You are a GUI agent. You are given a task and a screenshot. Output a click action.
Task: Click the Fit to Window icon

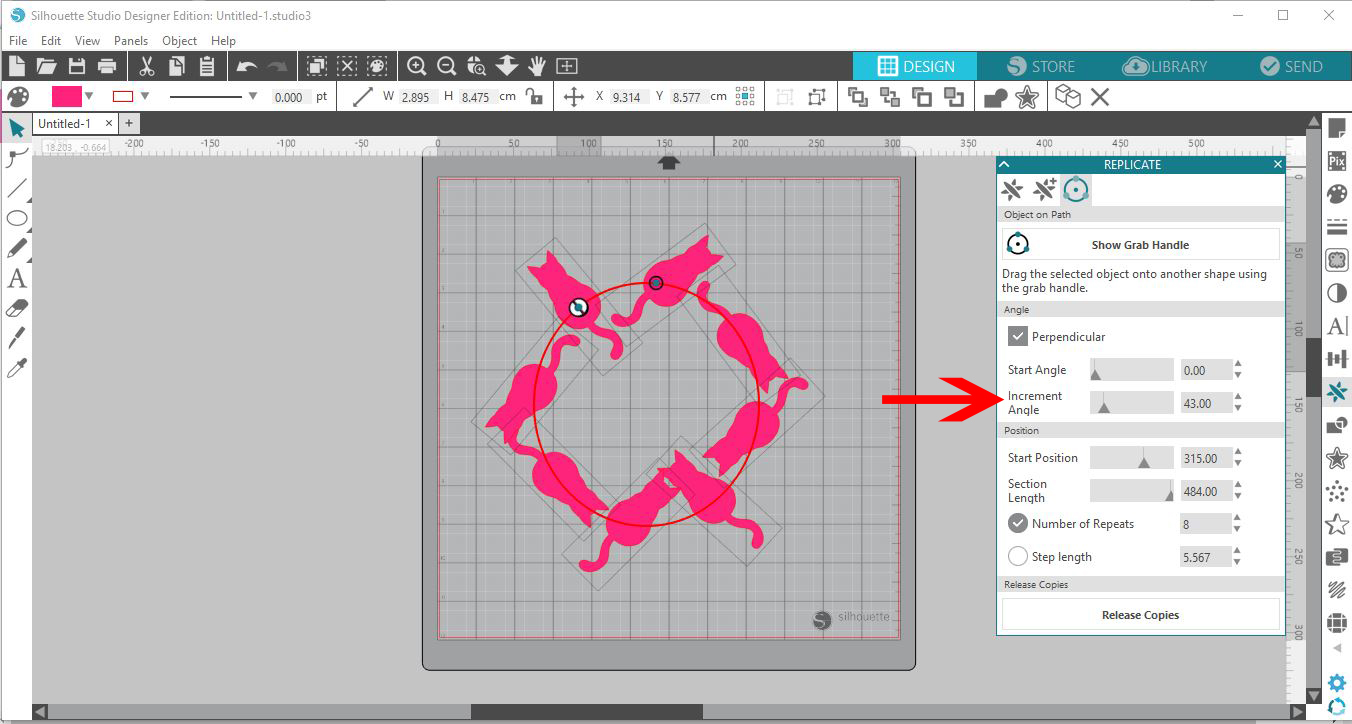click(567, 66)
